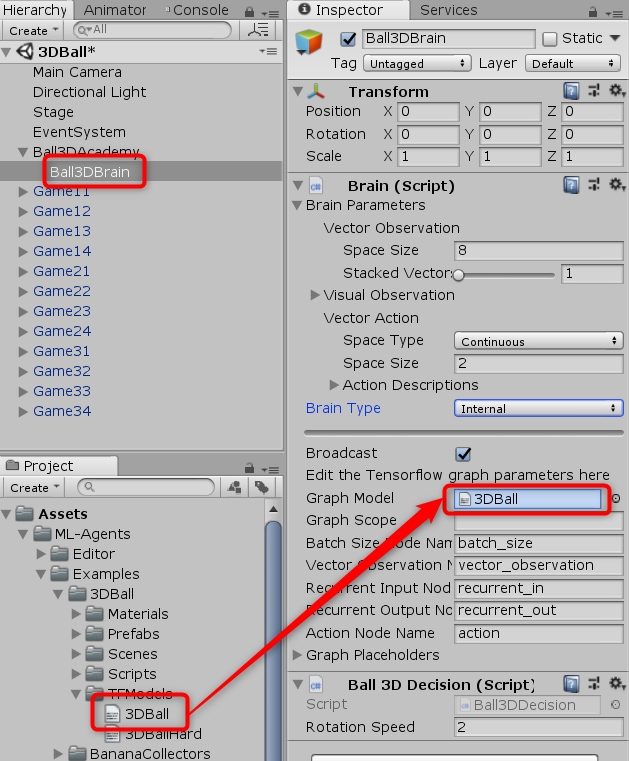Open Brain Script presets icon
Screen dimensions: 629x761
(x=594, y=184)
